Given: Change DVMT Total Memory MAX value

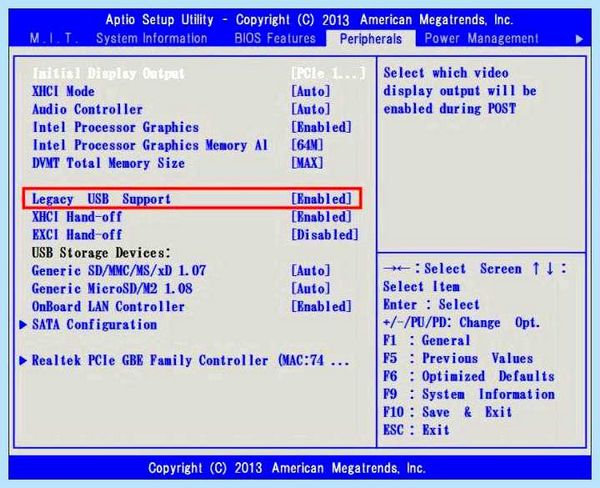Looking at the screenshot, I should coord(307,163).
